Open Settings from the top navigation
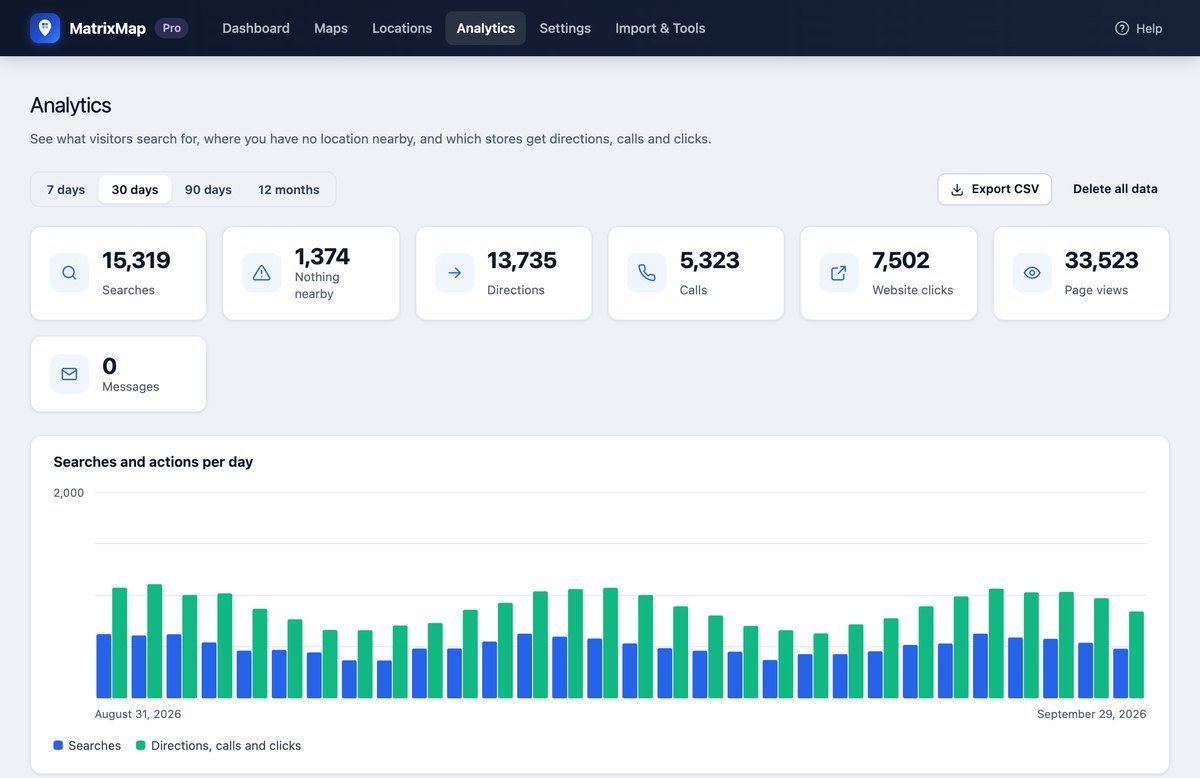 click(565, 28)
